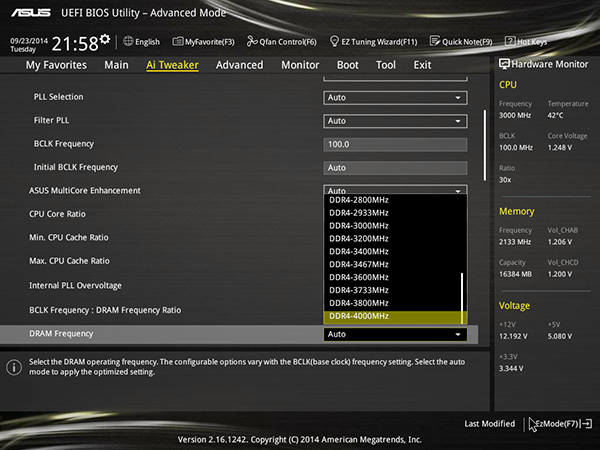Select Min. CPU Cache Ratio setting

pos(69,238)
